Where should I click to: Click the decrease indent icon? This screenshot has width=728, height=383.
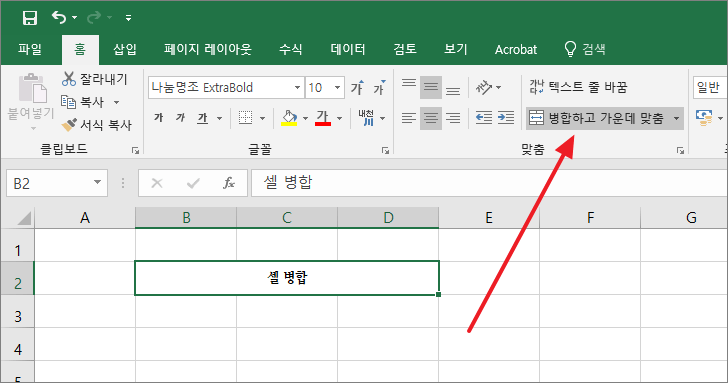click(484, 117)
